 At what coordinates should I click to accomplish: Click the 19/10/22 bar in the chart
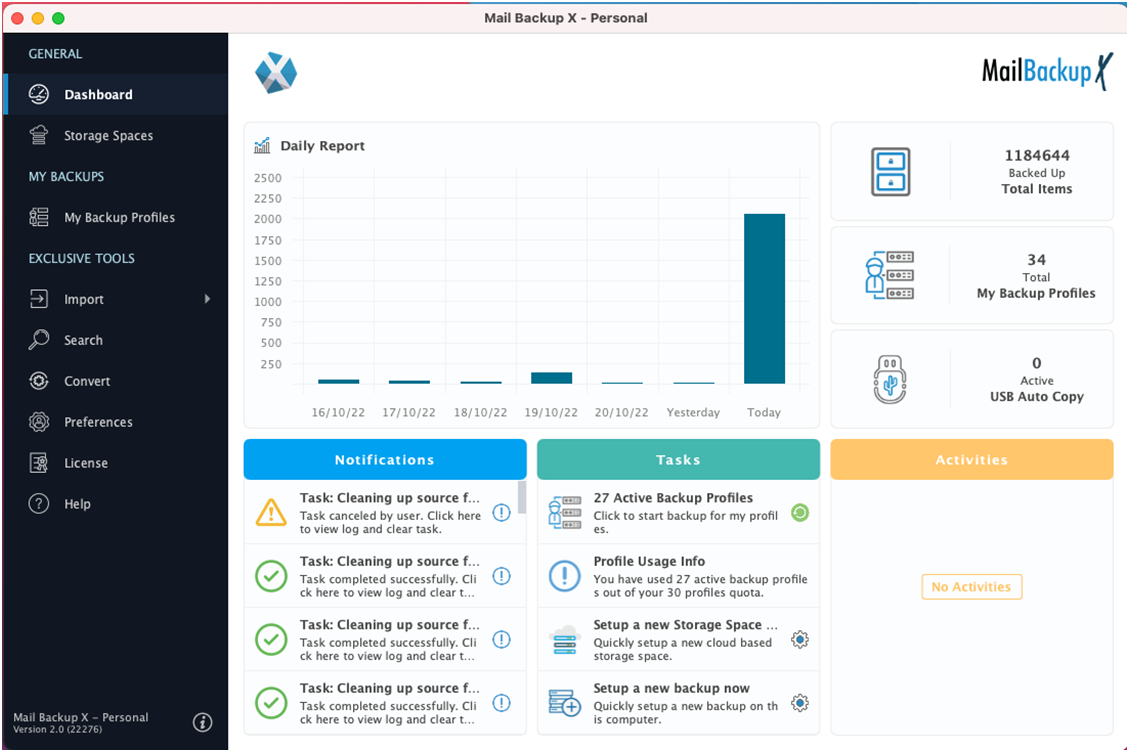click(552, 378)
